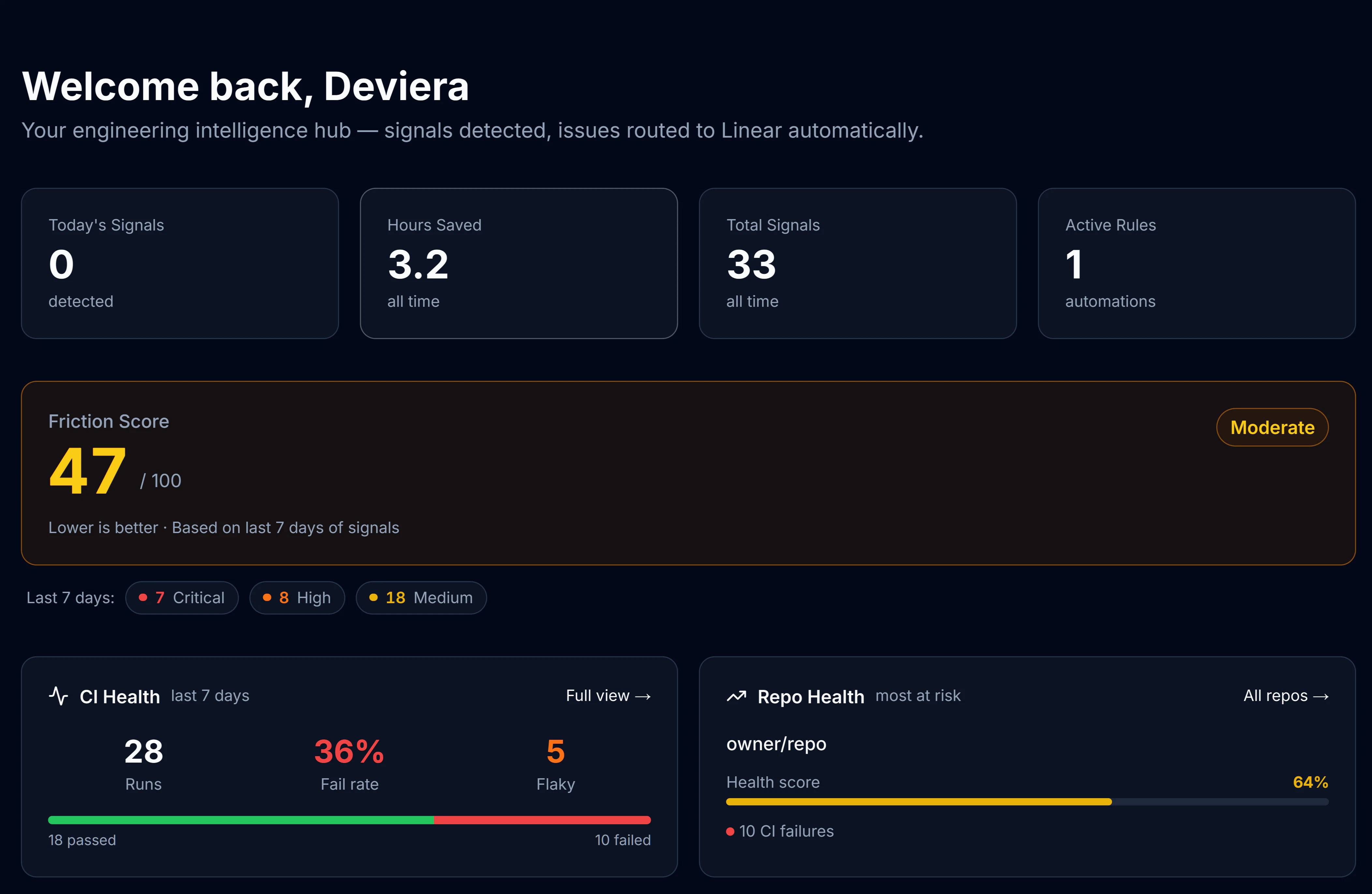Viewport: 1372px width, 894px height.
Task: Open the Hours Saved card
Action: pos(518,263)
